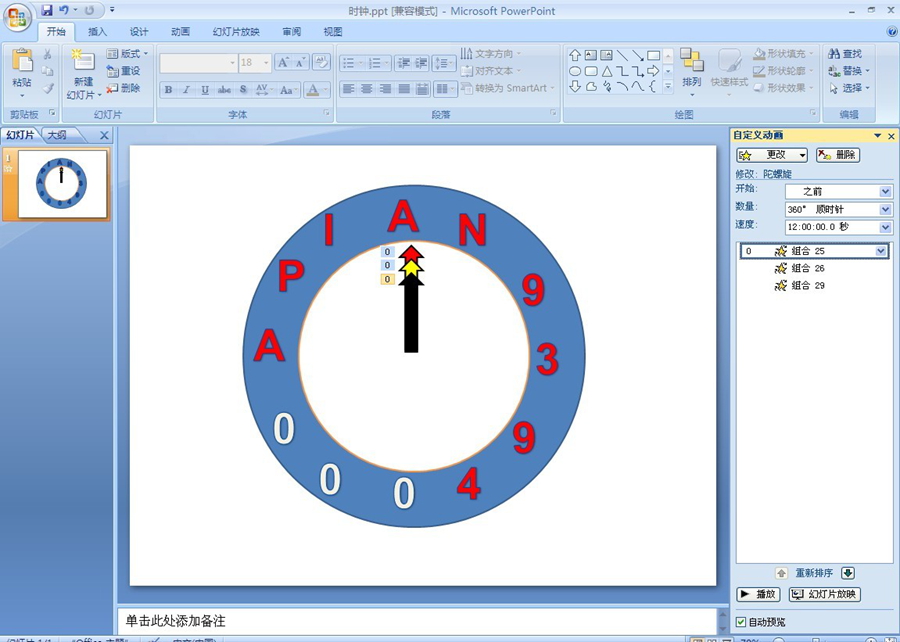Click 转换为 SmartArt button
Image resolution: width=900 pixels, height=642 pixels.
[x=507, y=88]
